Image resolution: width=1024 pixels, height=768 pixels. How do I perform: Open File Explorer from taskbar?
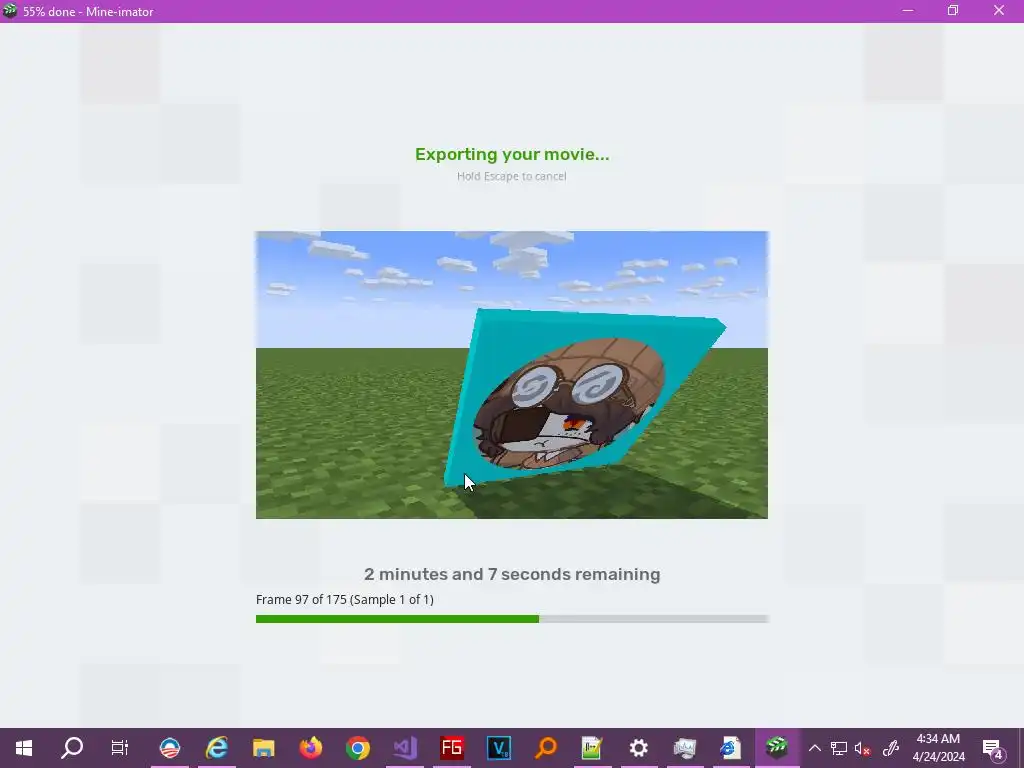coord(264,748)
